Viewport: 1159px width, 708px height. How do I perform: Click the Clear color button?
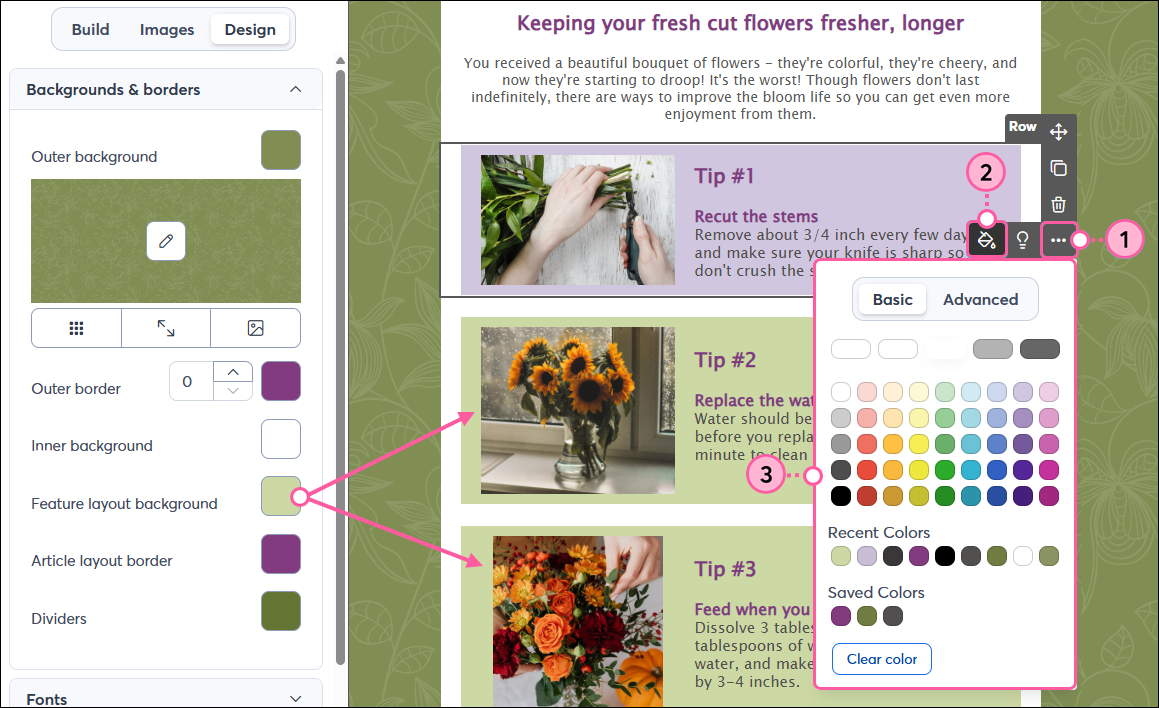click(x=881, y=659)
